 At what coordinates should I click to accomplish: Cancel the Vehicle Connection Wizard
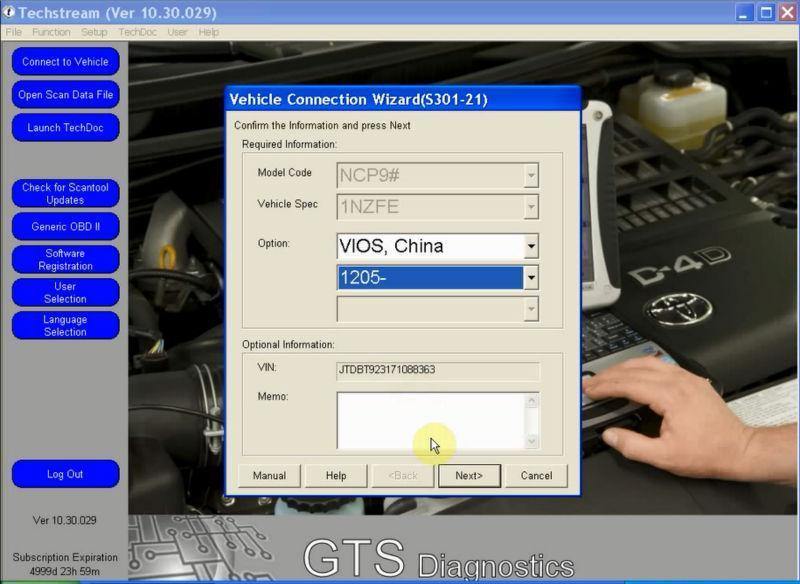coord(536,476)
